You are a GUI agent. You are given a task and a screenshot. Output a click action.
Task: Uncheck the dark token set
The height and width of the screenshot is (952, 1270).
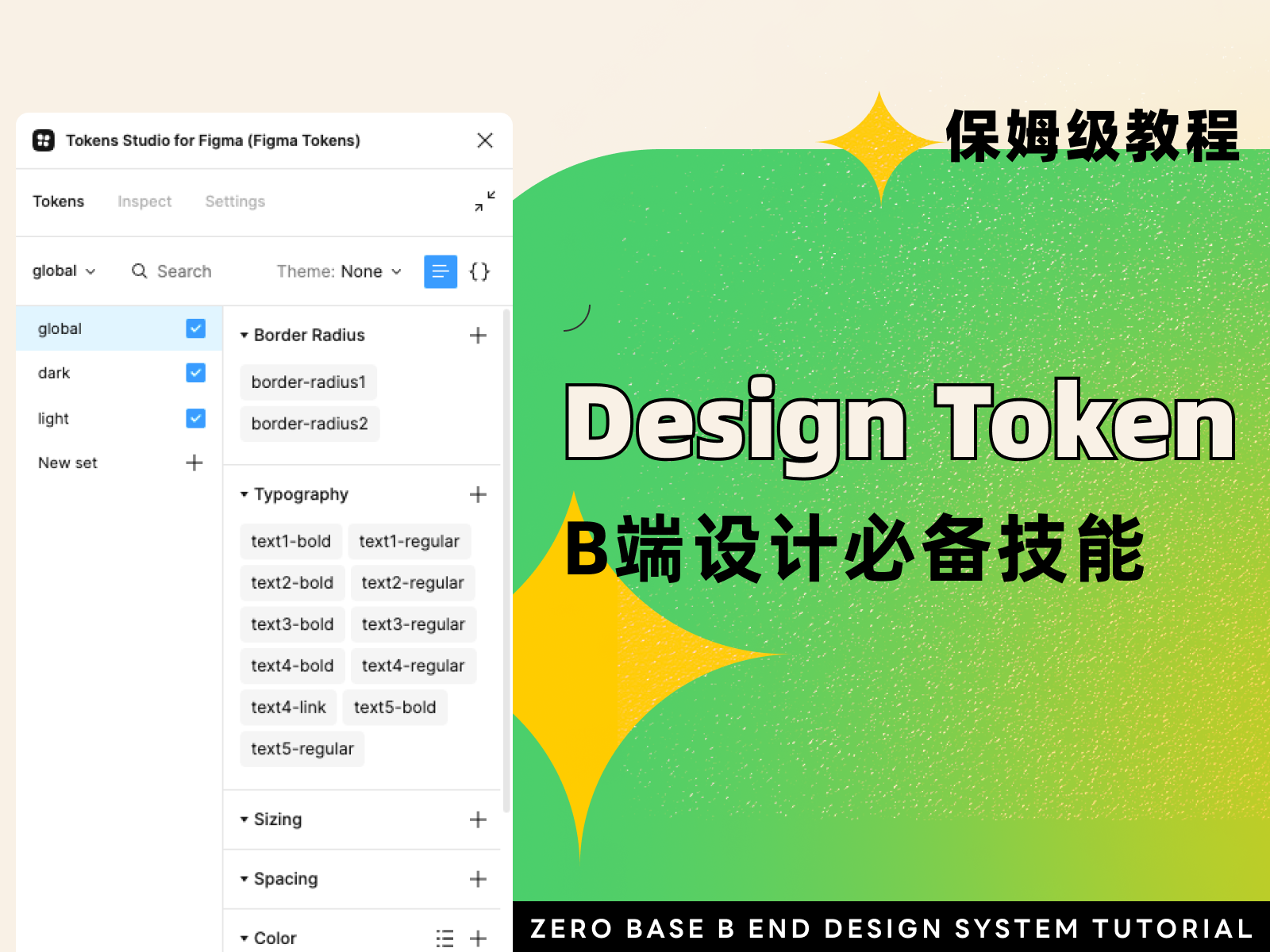pyautogui.click(x=195, y=373)
